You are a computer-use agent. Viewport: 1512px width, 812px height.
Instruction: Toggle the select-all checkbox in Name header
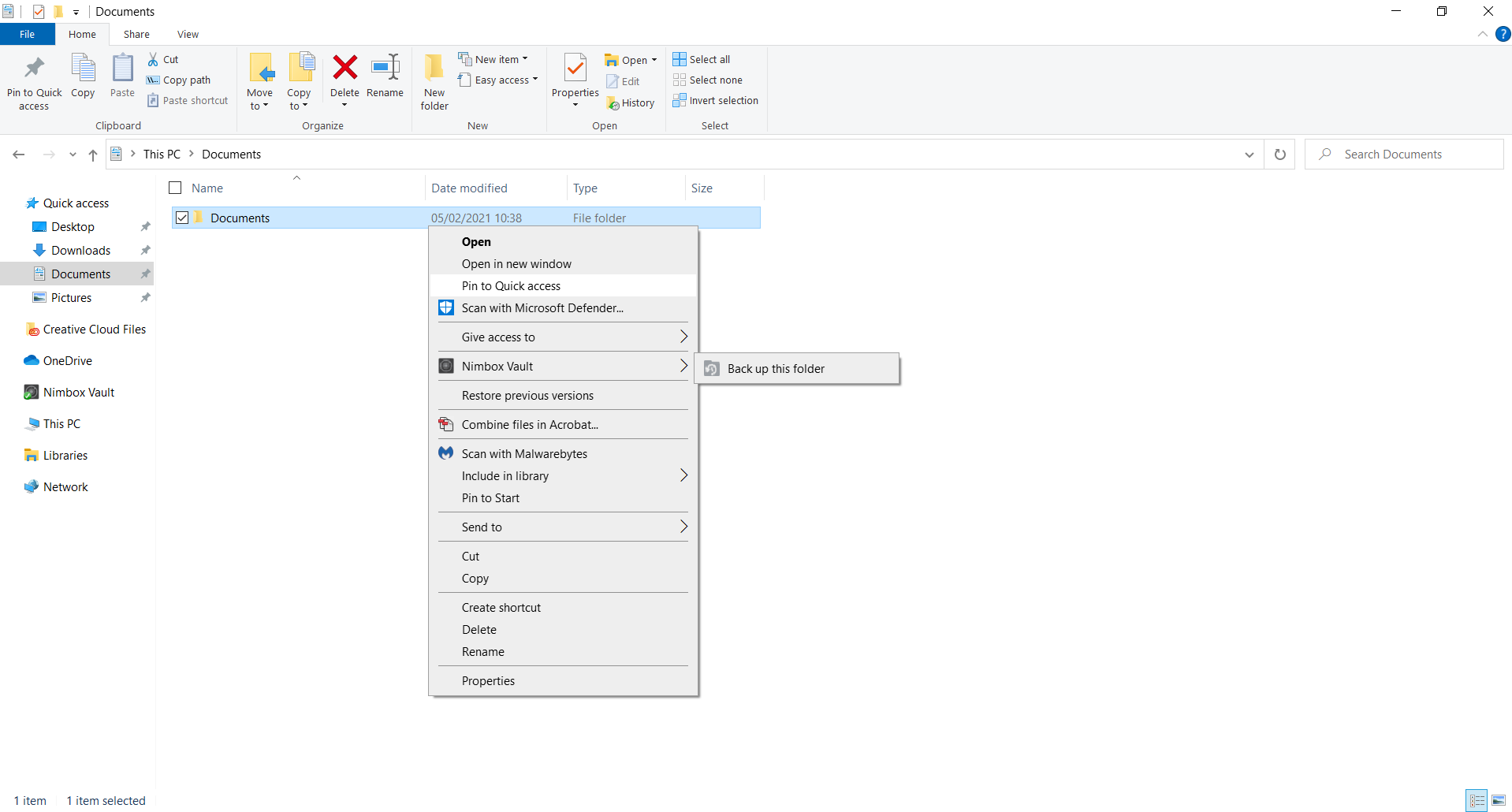click(x=176, y=188)
